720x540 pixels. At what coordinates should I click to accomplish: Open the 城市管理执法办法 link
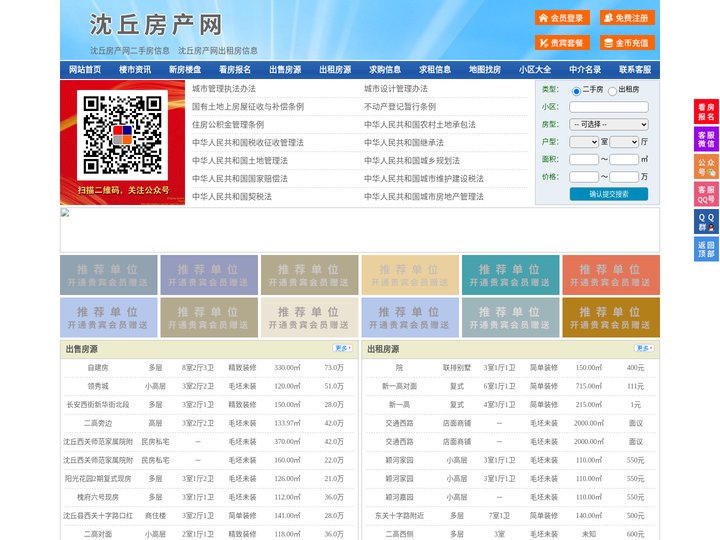pyautogui.click(x=224, y=89)
